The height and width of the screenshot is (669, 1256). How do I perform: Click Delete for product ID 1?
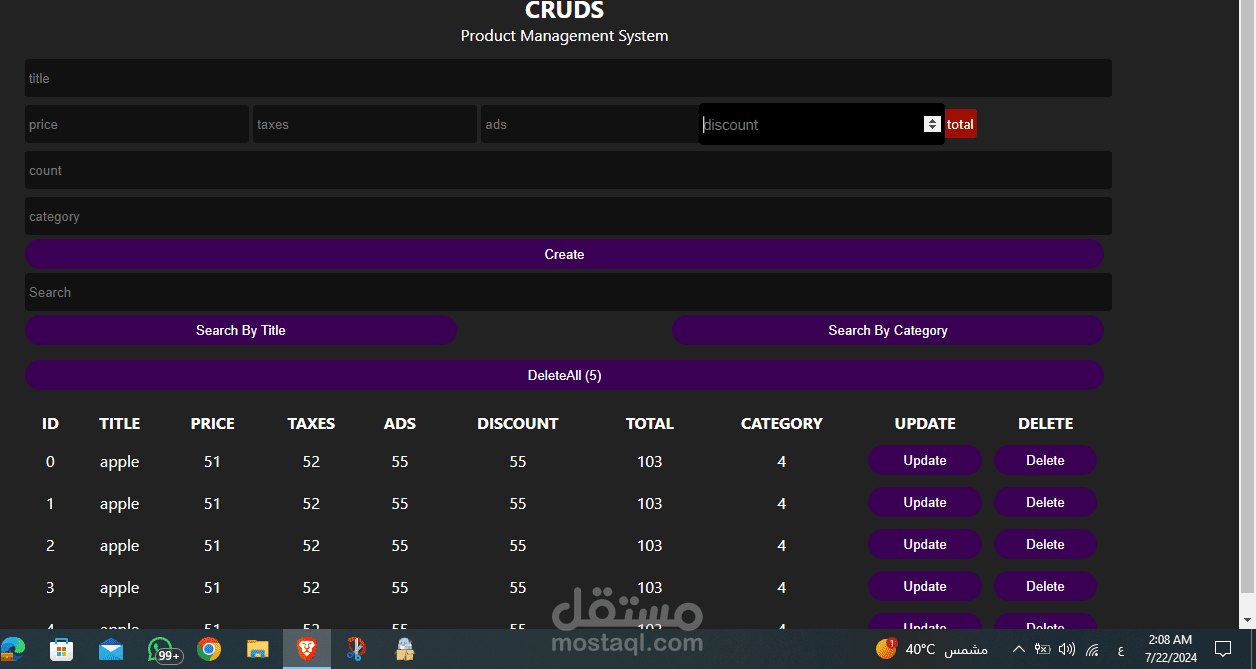(1045, 502)
